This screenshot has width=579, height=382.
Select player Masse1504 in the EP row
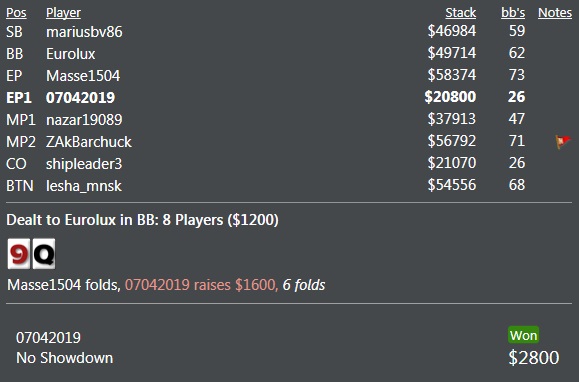pyautogui.click(x=83, y=76)
